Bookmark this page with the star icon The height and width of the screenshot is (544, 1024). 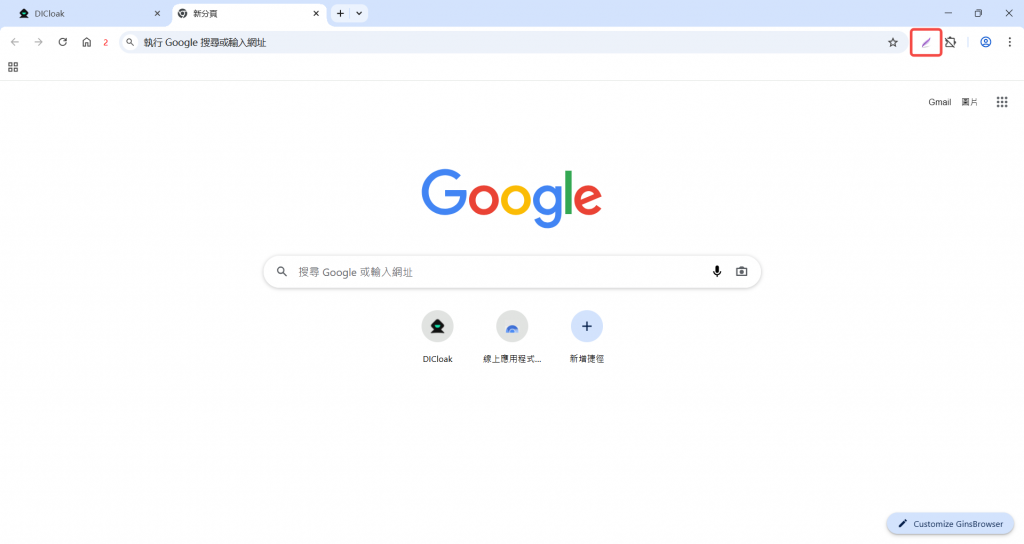click(893, 42)
